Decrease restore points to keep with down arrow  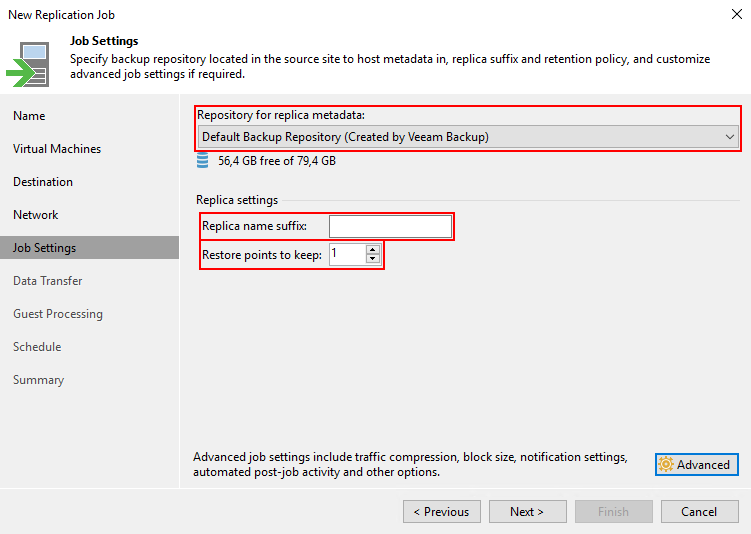coord(373,259)
